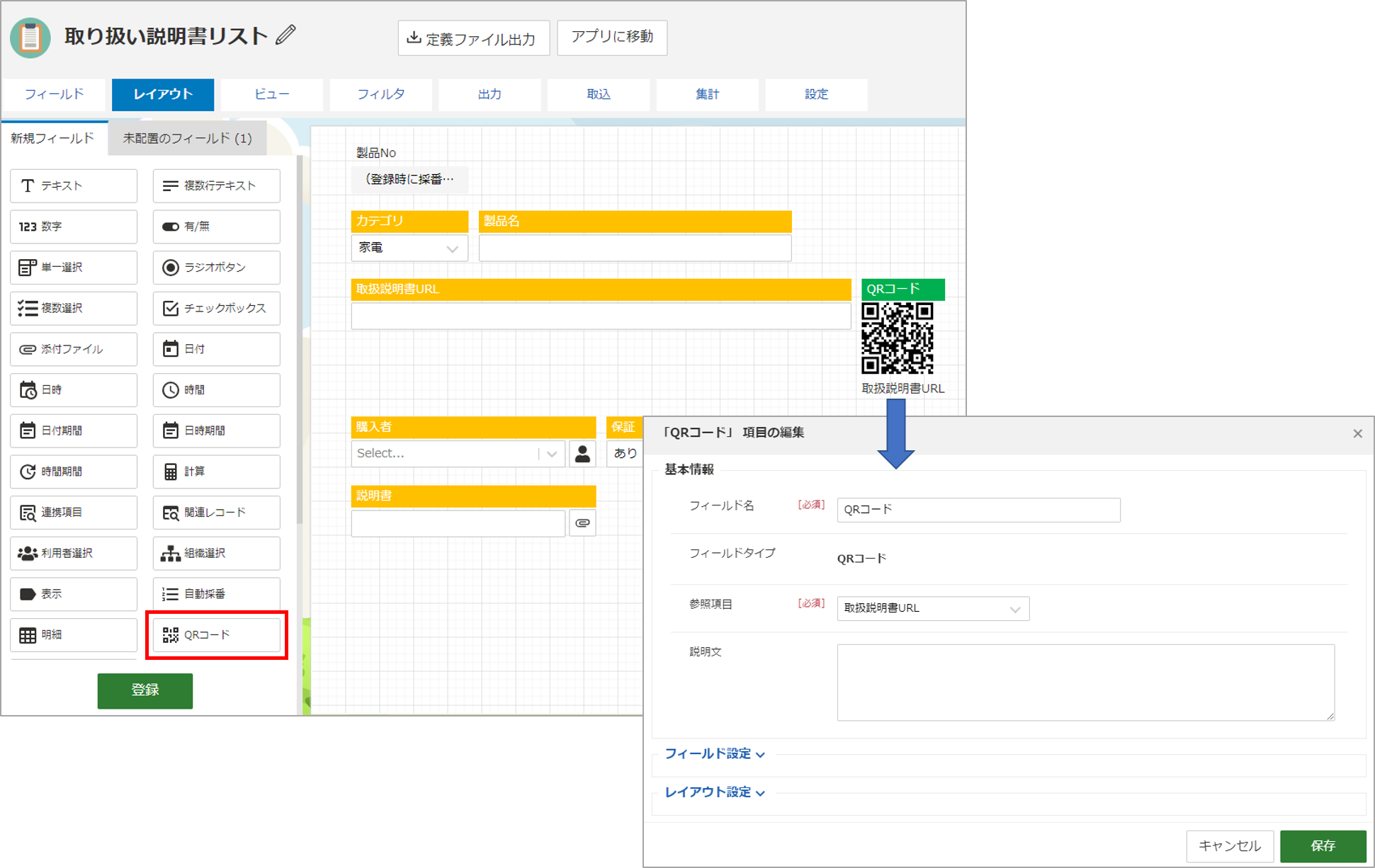Click the pencil icon to rename app
The image size is (1375, 868).
point(286,35)
